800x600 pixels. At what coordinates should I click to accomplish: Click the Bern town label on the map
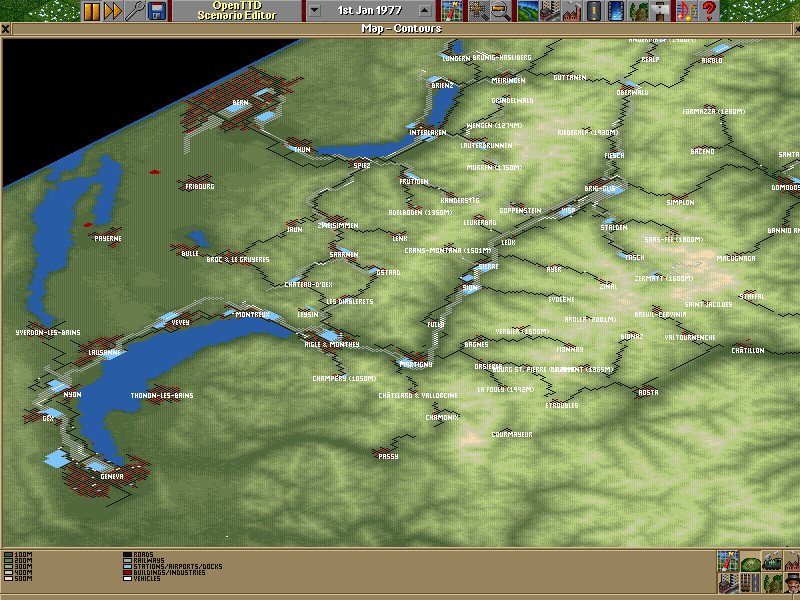pyautogui.click(x=240, y=103)
